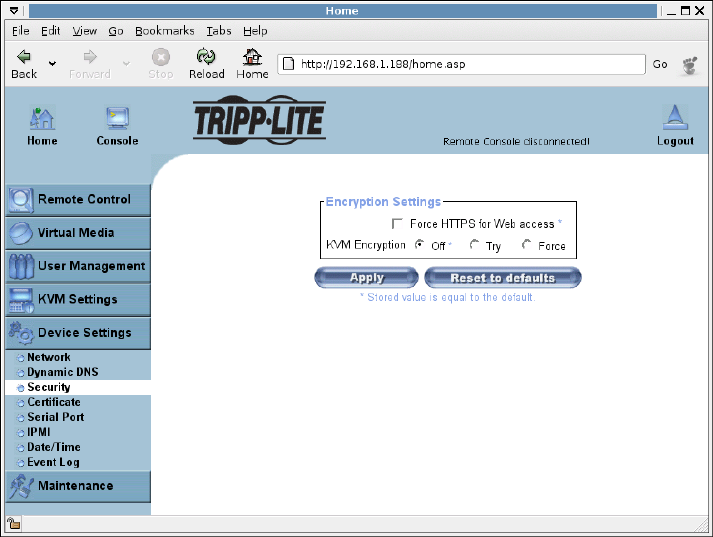Image resolution: width=713 pixels, height=537 pixels.
Task: Open the View menu
Action: (x=85, y=31)
